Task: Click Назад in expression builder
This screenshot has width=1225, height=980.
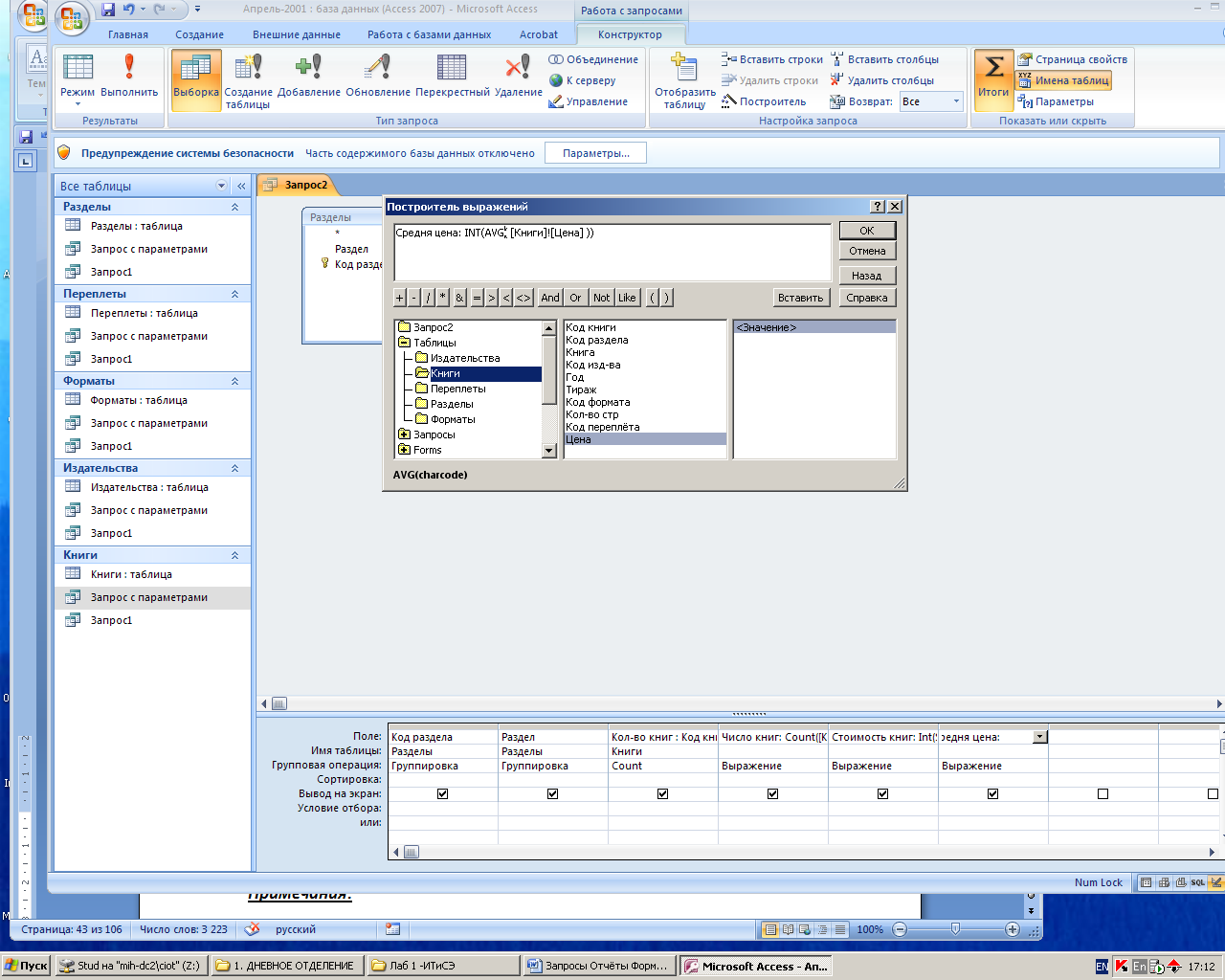Action: click(x=867, y=276)
